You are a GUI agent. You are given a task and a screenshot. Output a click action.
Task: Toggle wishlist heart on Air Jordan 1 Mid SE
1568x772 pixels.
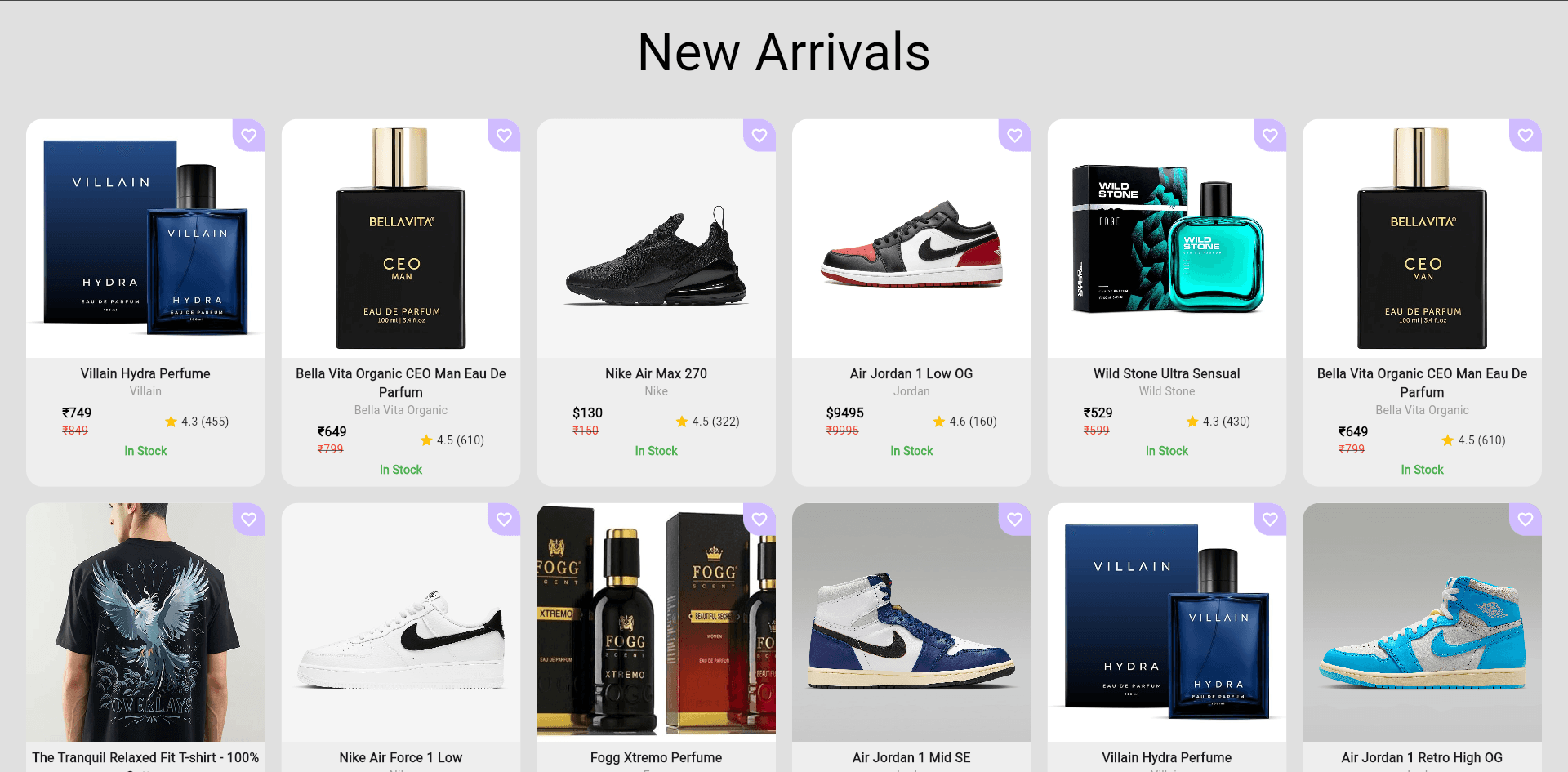[x=1014, y=520]
